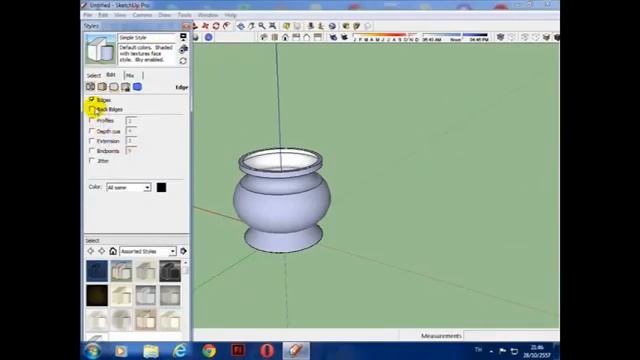The width and height of the screenshot is (640, 360).
Task: Click the shadow time of day slider
Action: point(455,37)
